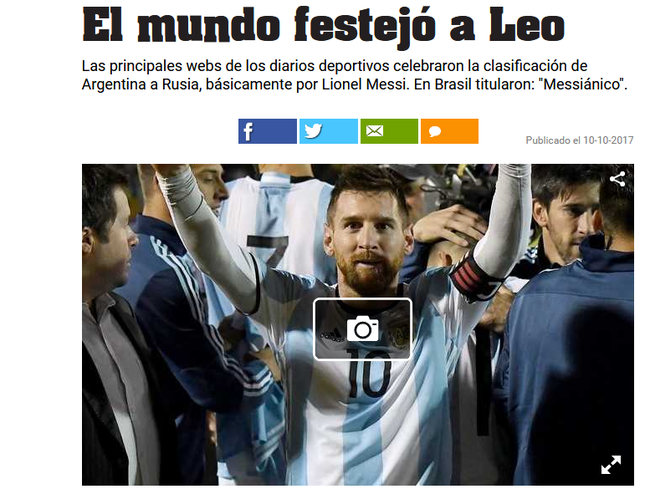Image resolution: width=650 pixels, height=489 pixels.
Task: Click the 'Publicado el 10-10-2017' date text
Action: pos(579,140)
